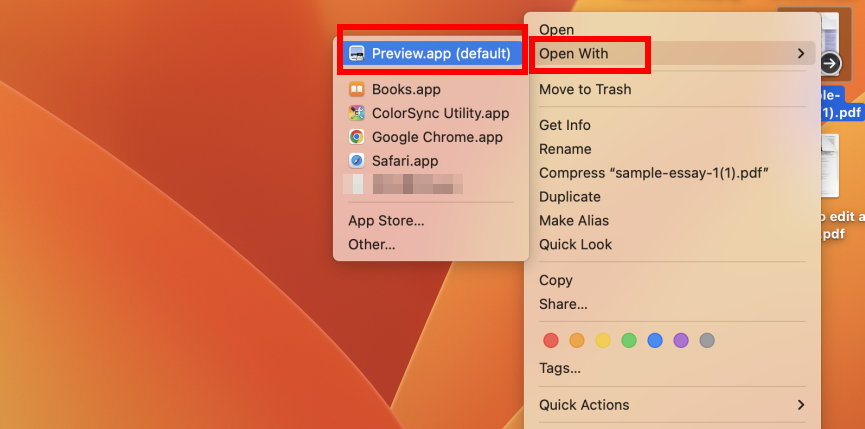The image size is (865, 429).
Task: Expand the Open With submenu arrow
Action: click(801, 54)
